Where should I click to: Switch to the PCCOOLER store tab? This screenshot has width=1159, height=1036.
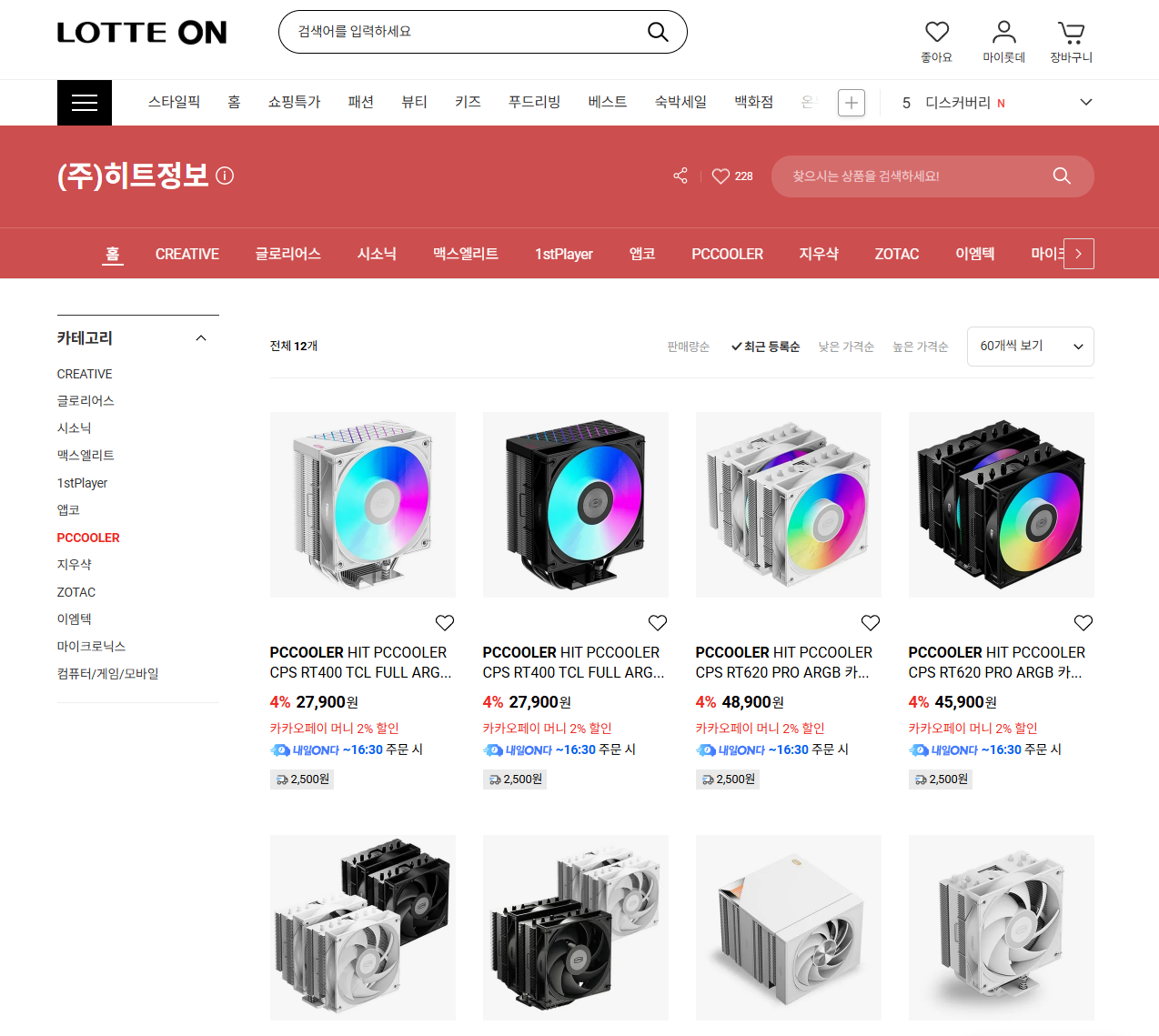(727, 254)
